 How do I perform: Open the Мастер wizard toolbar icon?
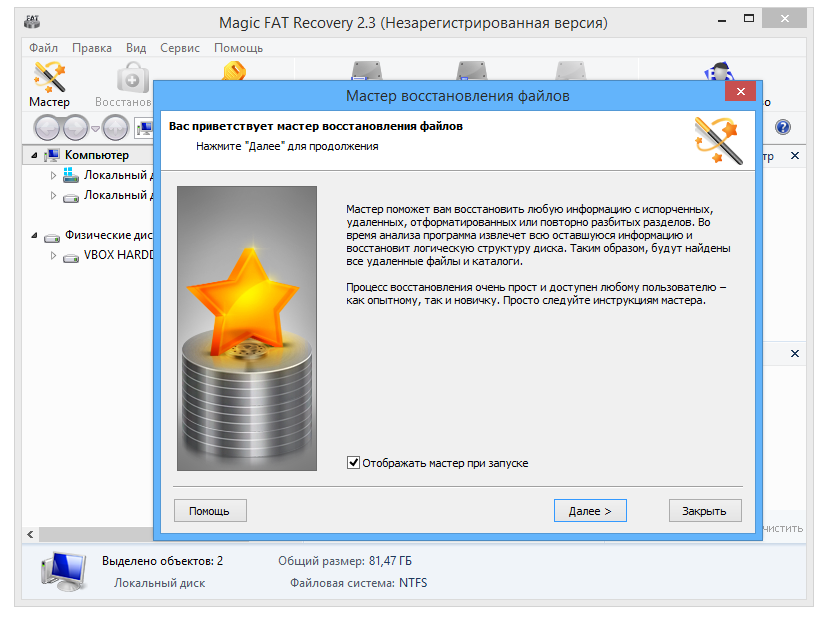[49, 85]
